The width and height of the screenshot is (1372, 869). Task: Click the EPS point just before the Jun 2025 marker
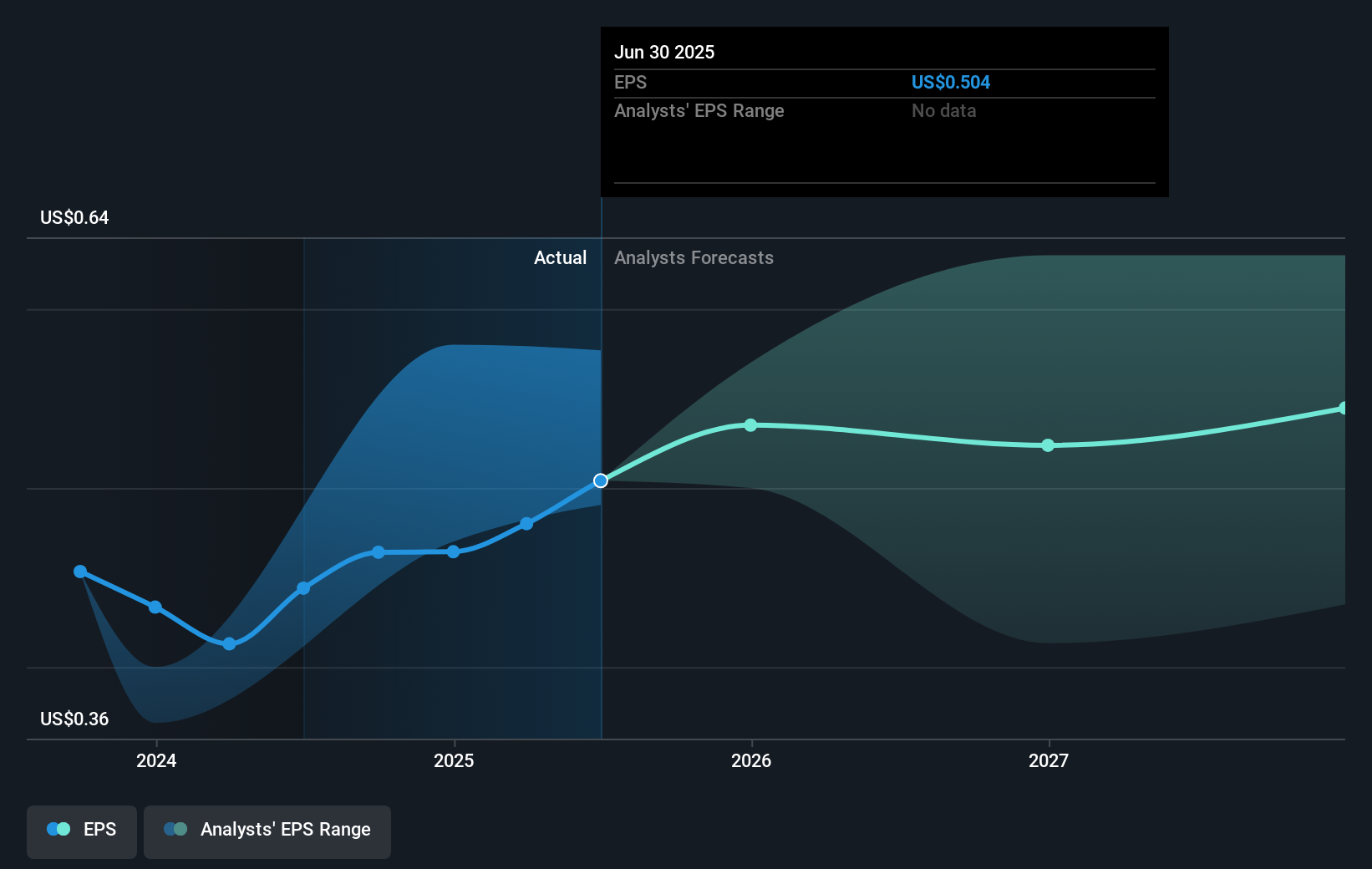(526, 524)
